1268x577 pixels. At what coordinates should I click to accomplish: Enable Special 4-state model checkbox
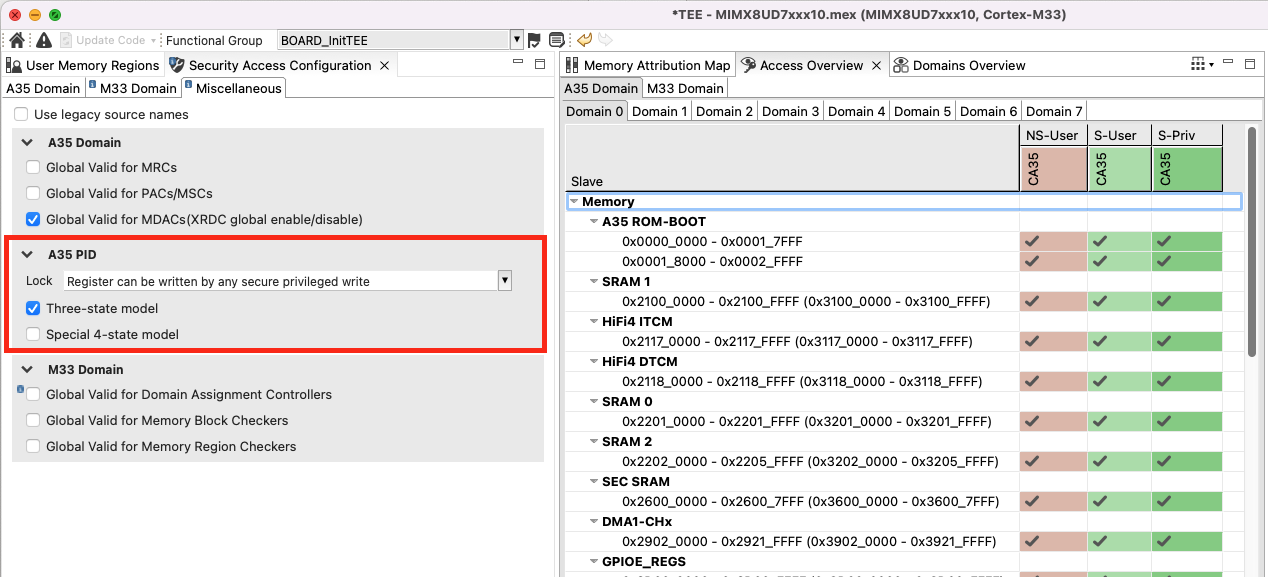click(x=33, y=334)
